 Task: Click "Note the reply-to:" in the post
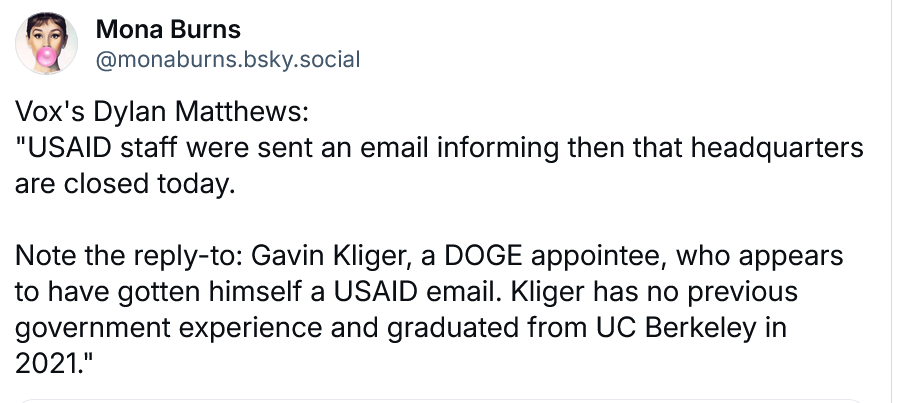(130, 256)
